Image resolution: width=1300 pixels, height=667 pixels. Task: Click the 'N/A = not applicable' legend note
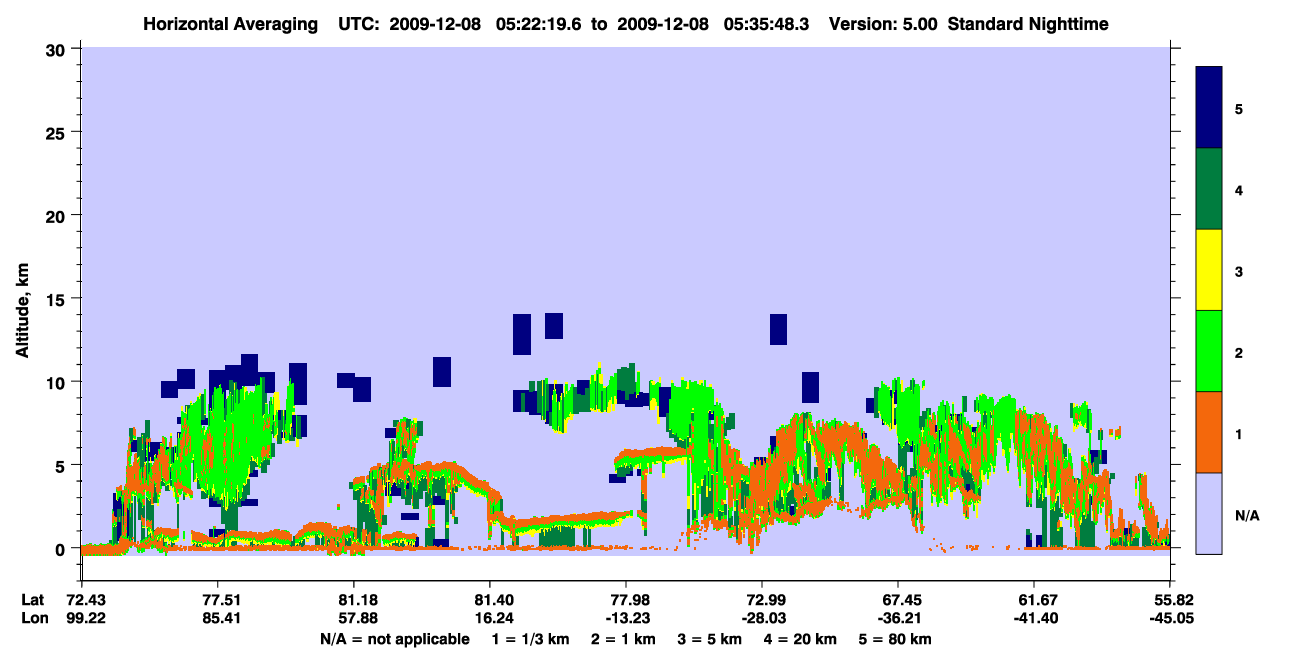[x=394, y=639]
